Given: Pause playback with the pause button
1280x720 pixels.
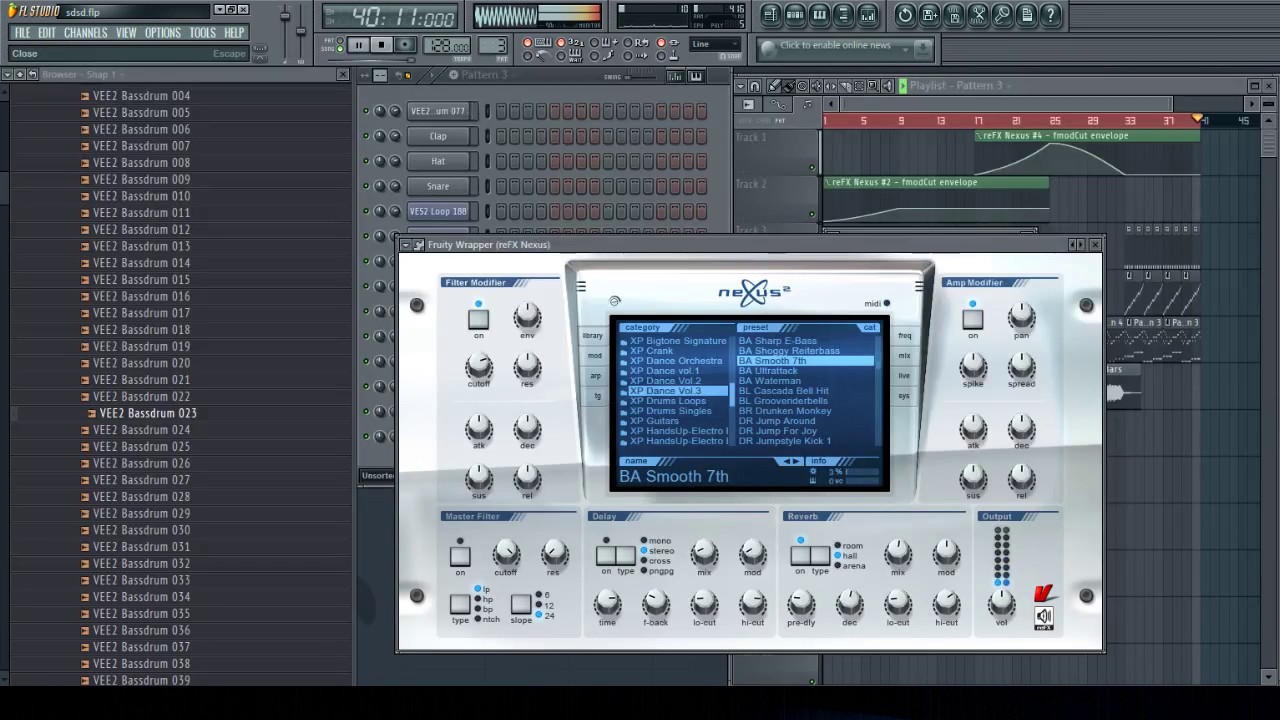Looking at the screenshot, I should (x=359, y=45).
